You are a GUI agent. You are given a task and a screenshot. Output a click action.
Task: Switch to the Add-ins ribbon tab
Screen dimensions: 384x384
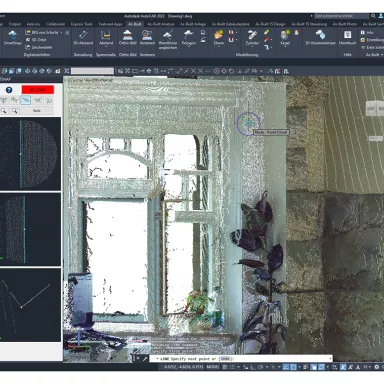(x=33, y=24)
